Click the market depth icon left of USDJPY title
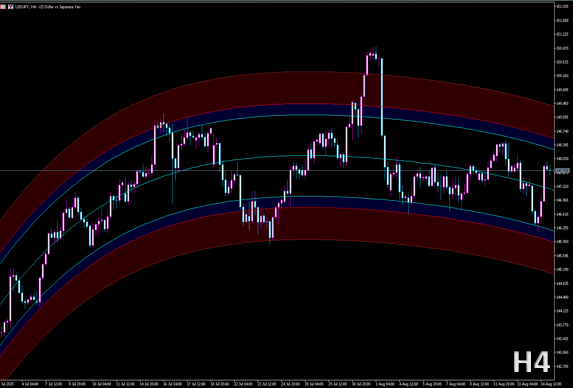This screenshot has width=573, height=388. pyautogui.click(x=3, y=7)
